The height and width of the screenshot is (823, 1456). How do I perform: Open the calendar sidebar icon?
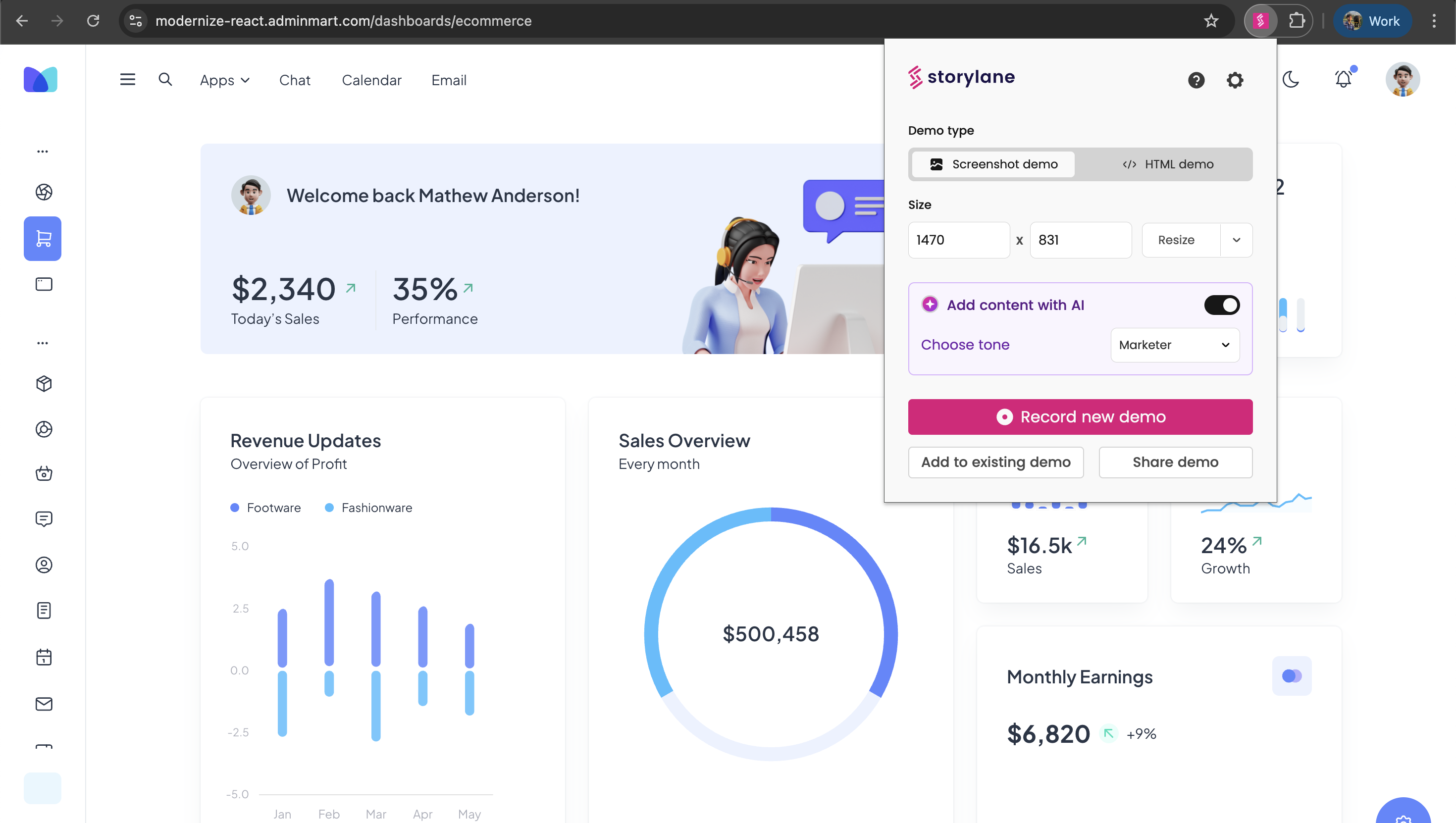[x=44, y=657]
